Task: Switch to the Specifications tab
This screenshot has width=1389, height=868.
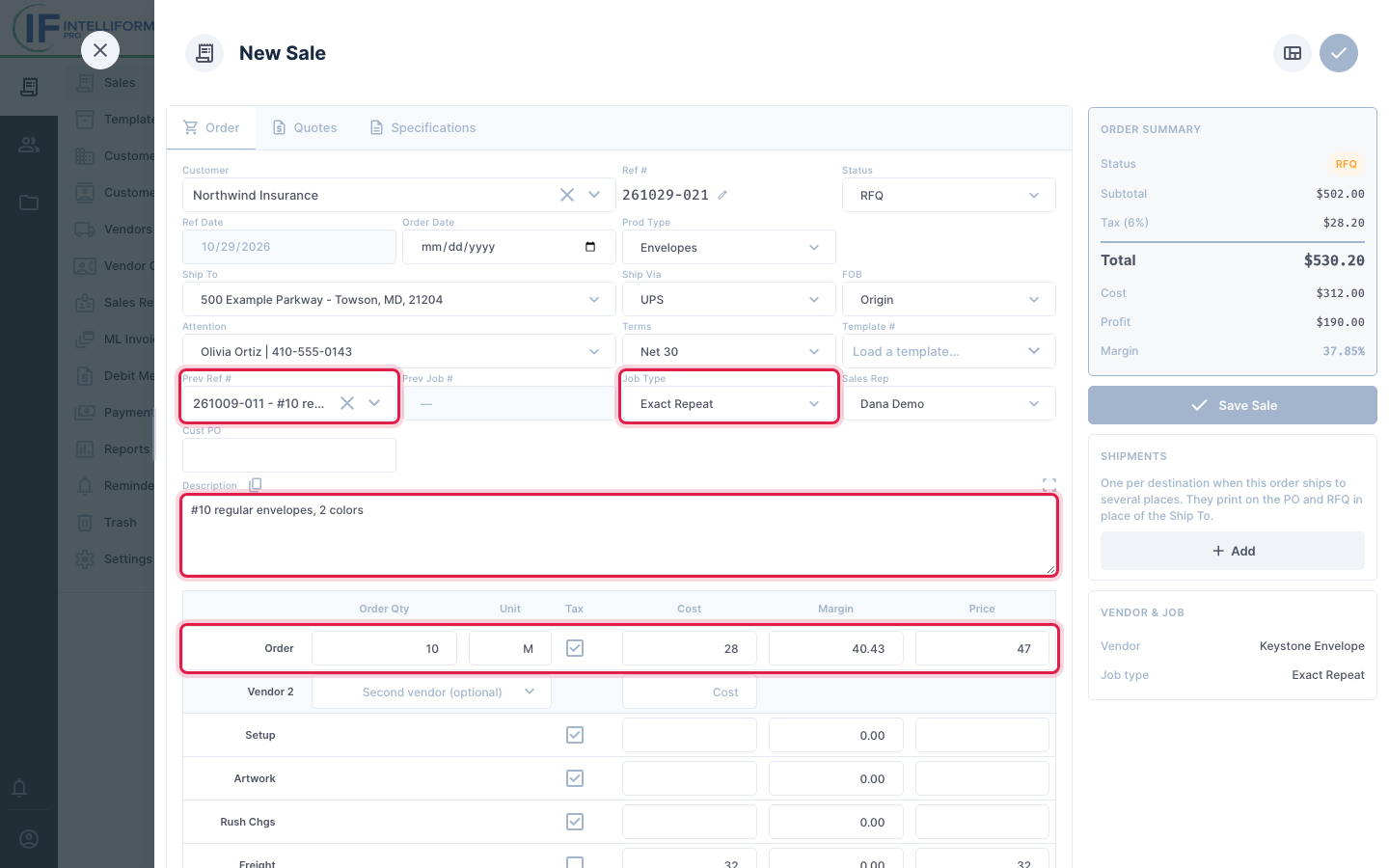Action: (x=422, y=127)
